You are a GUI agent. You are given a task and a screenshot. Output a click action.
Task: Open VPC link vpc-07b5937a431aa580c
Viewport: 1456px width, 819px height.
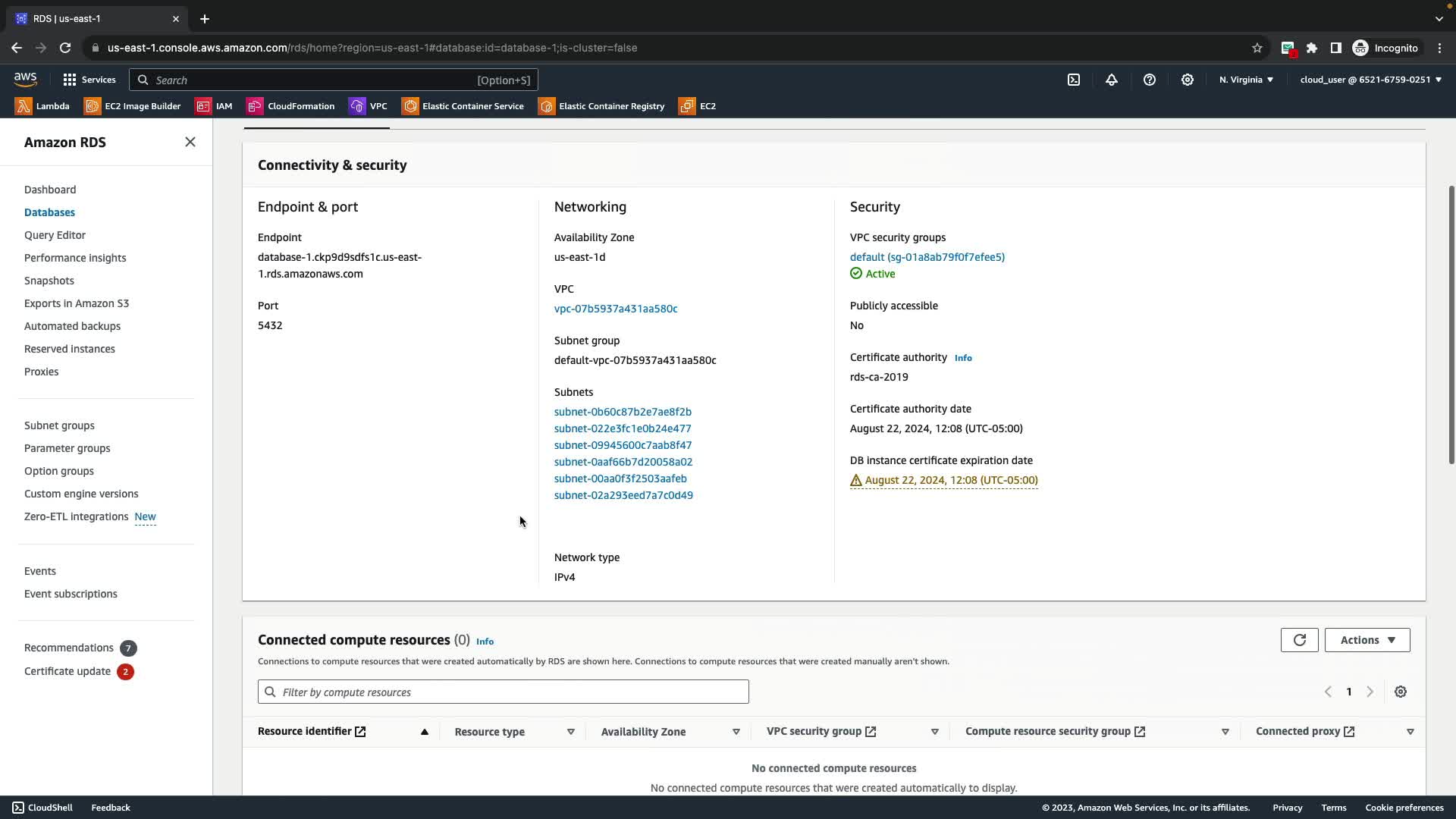pyautogui.click(x=616, y=309)
